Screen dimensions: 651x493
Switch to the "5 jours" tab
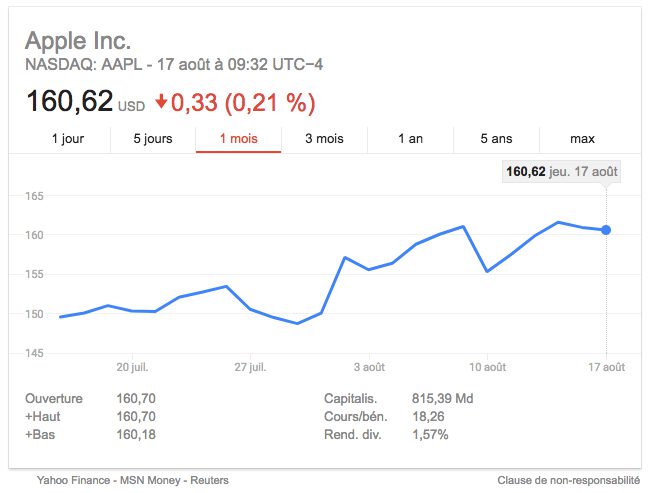coord(153,139)
